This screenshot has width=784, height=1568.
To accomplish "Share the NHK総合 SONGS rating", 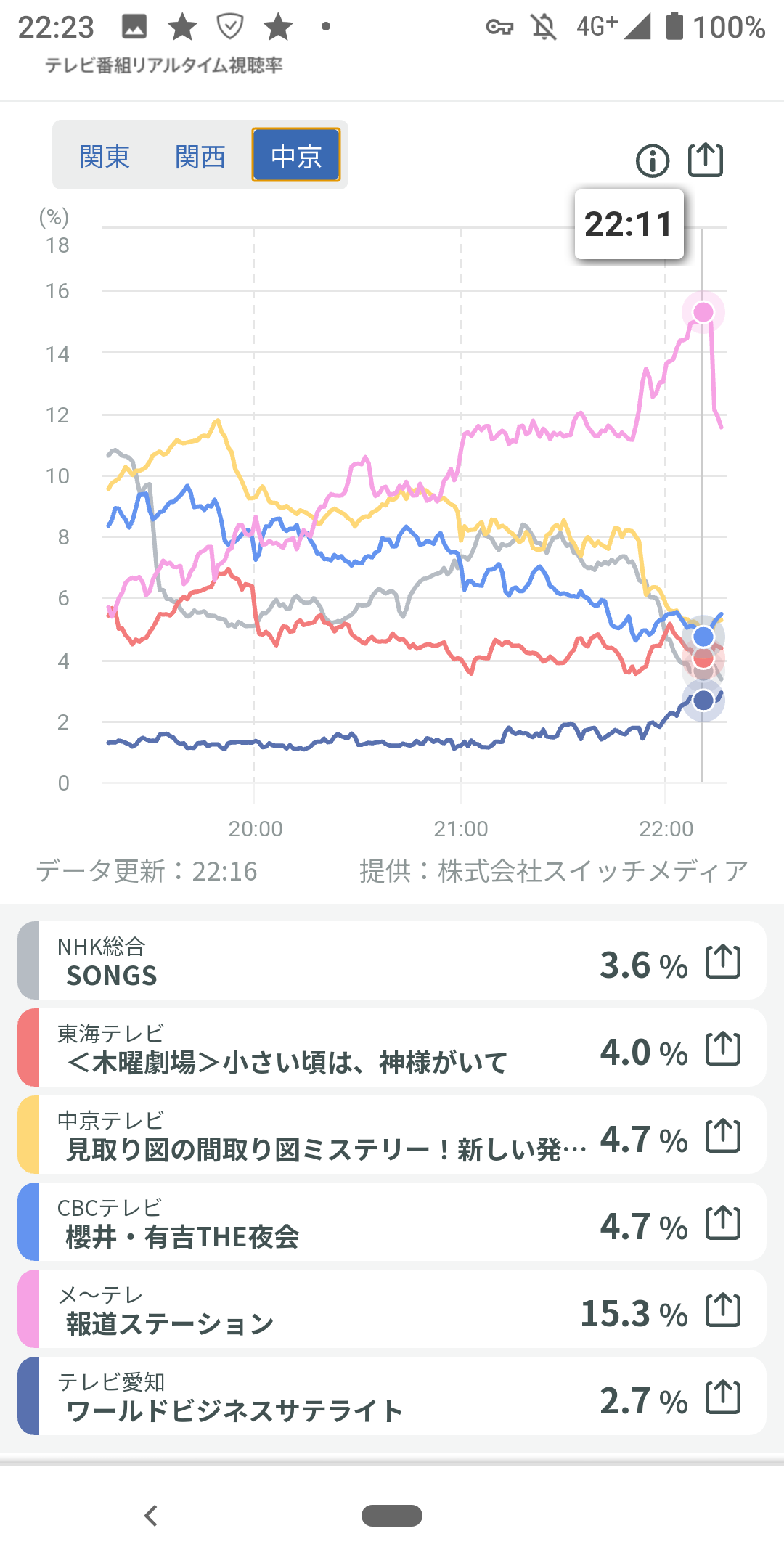I will coord(723,962).
